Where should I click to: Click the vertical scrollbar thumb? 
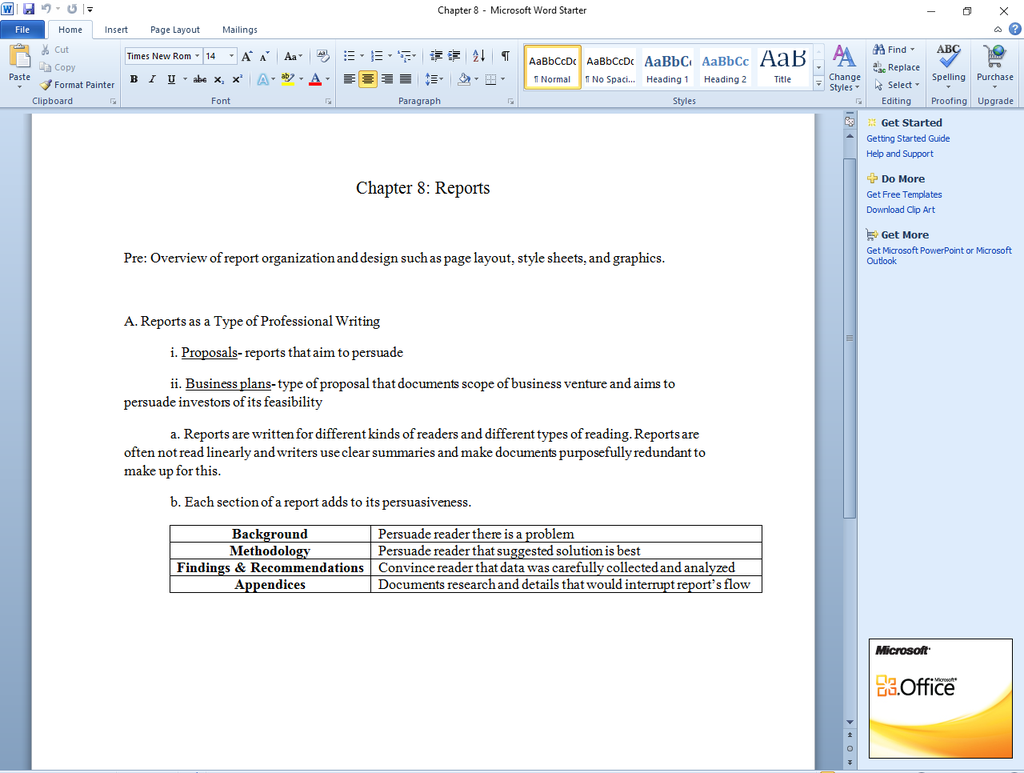(850, 338)
